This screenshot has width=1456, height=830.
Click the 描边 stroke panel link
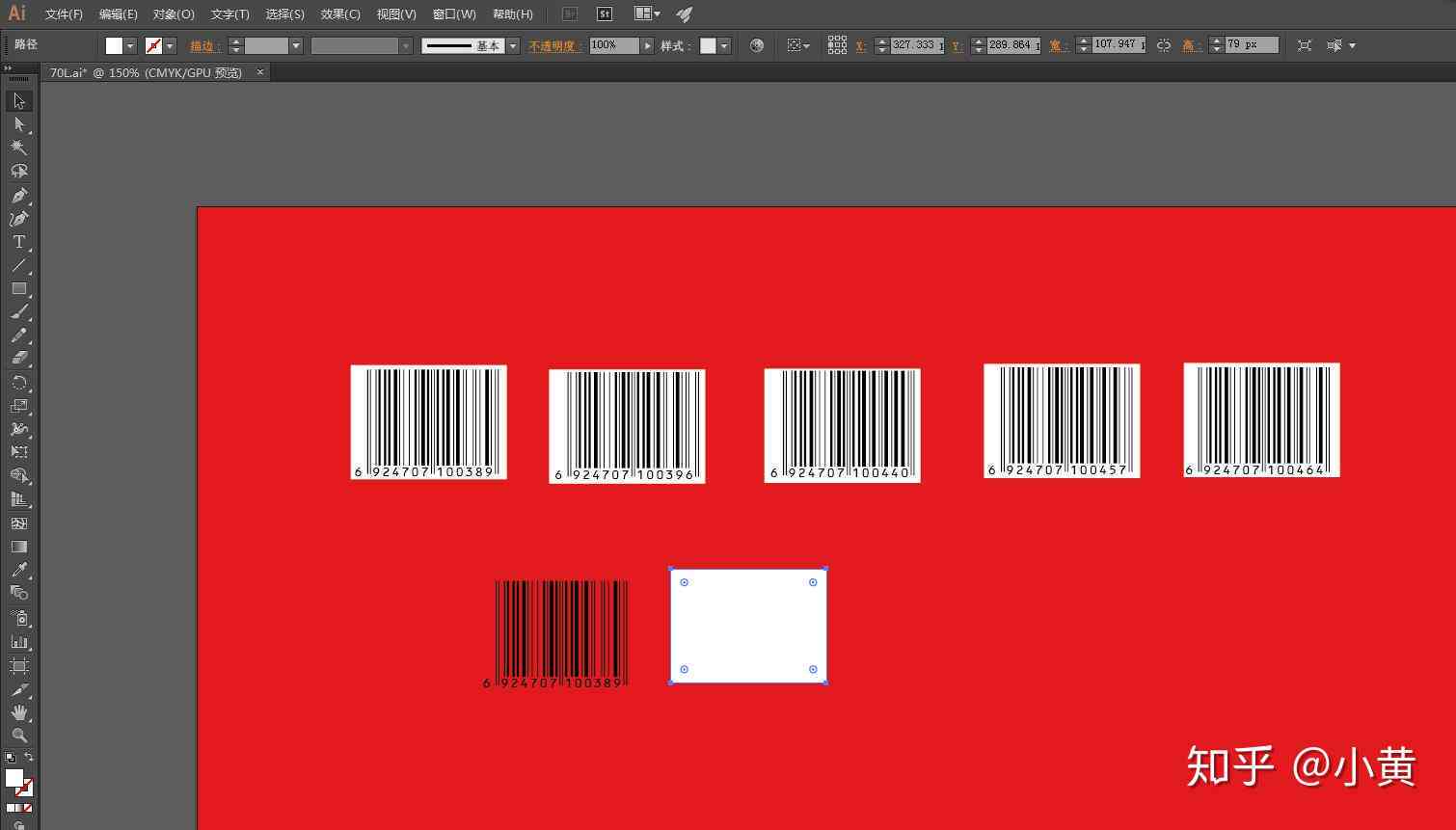pos(202,45)
